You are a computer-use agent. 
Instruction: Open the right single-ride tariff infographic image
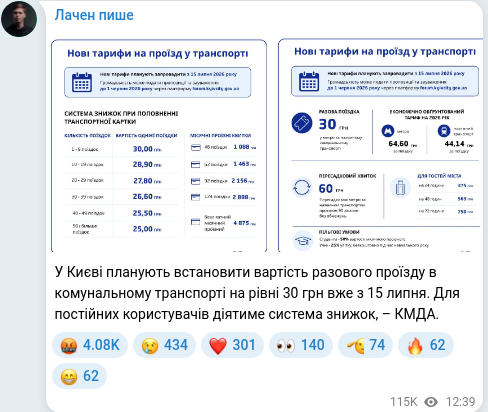tap(380, 145)
